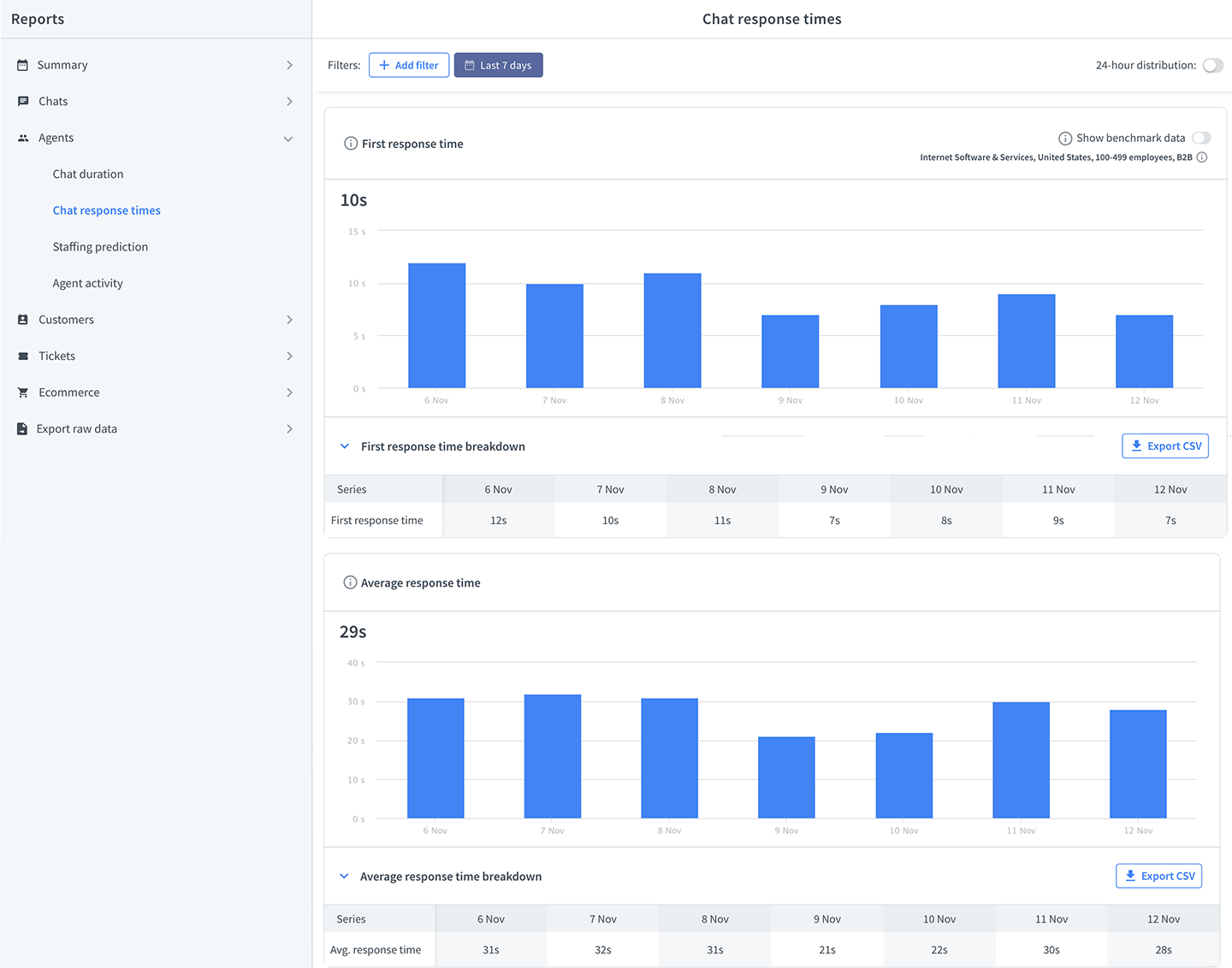Collapse First response time breakdown chevron
Viewport: 1232px width, 968px height.
345,446
